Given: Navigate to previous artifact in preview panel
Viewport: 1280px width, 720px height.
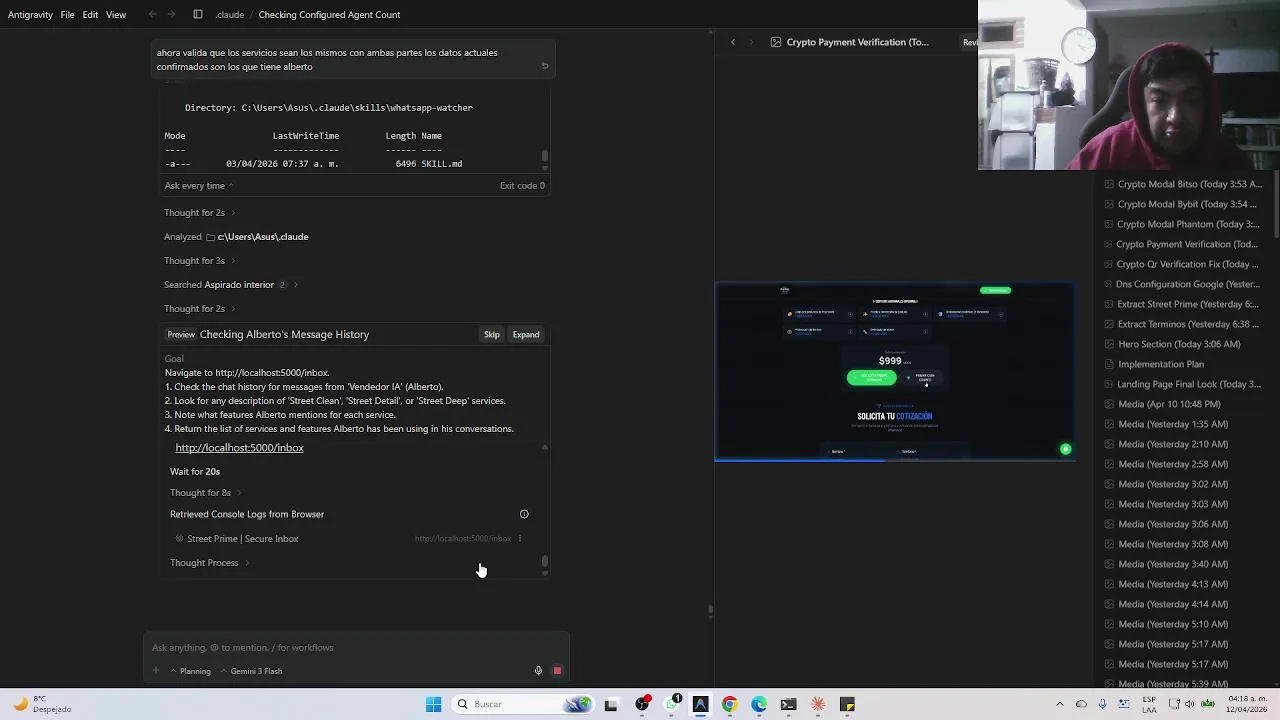Looking at the screenshot, I should click(x=733, y=42).
